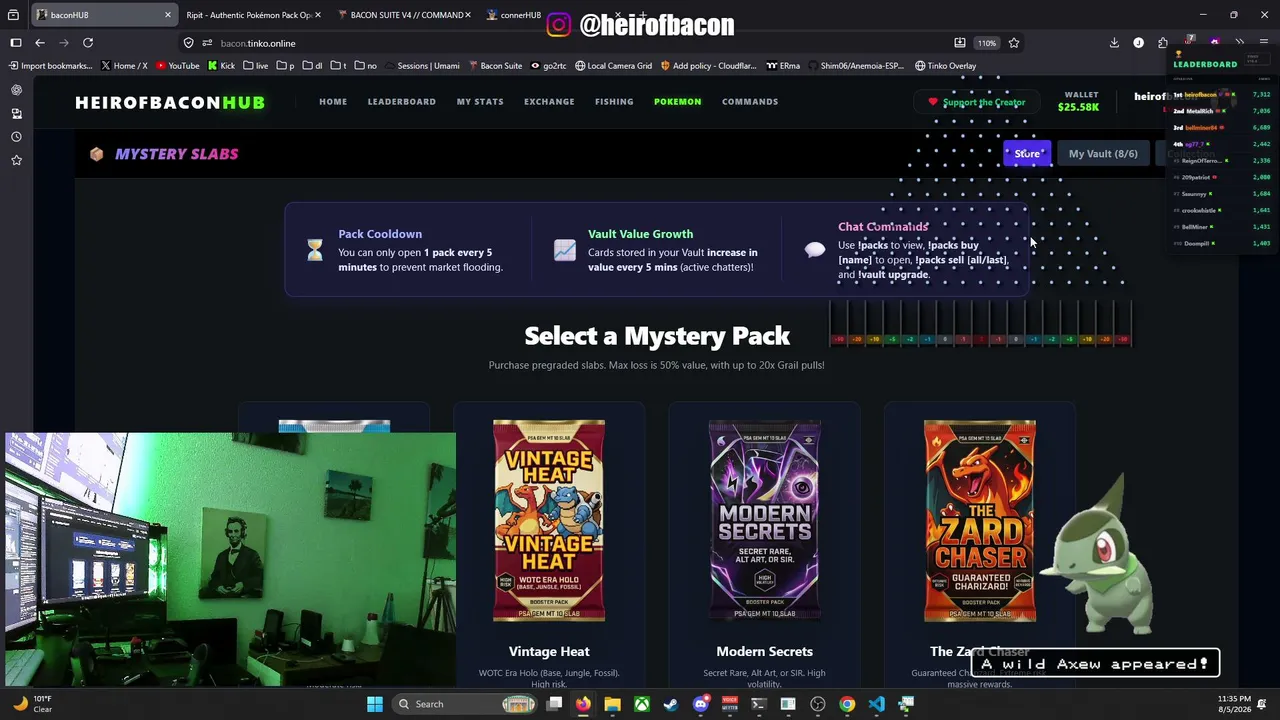Open the YouTube bookmark

pos(176,66)
